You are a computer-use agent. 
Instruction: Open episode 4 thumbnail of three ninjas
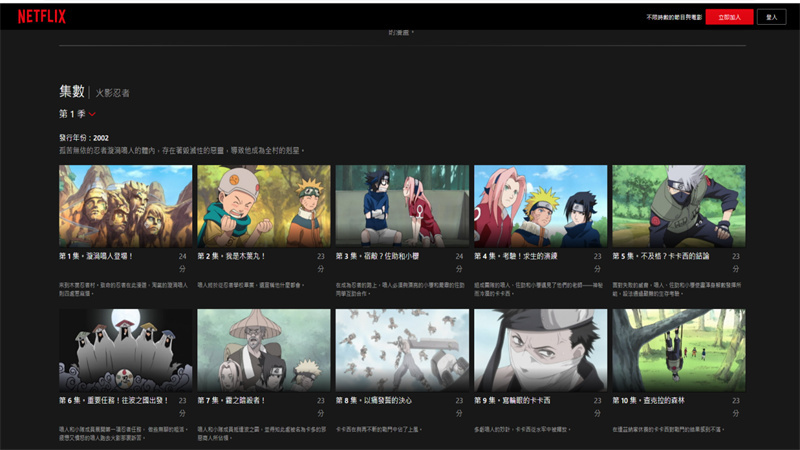pyautogui.click(x=540, y=206)
